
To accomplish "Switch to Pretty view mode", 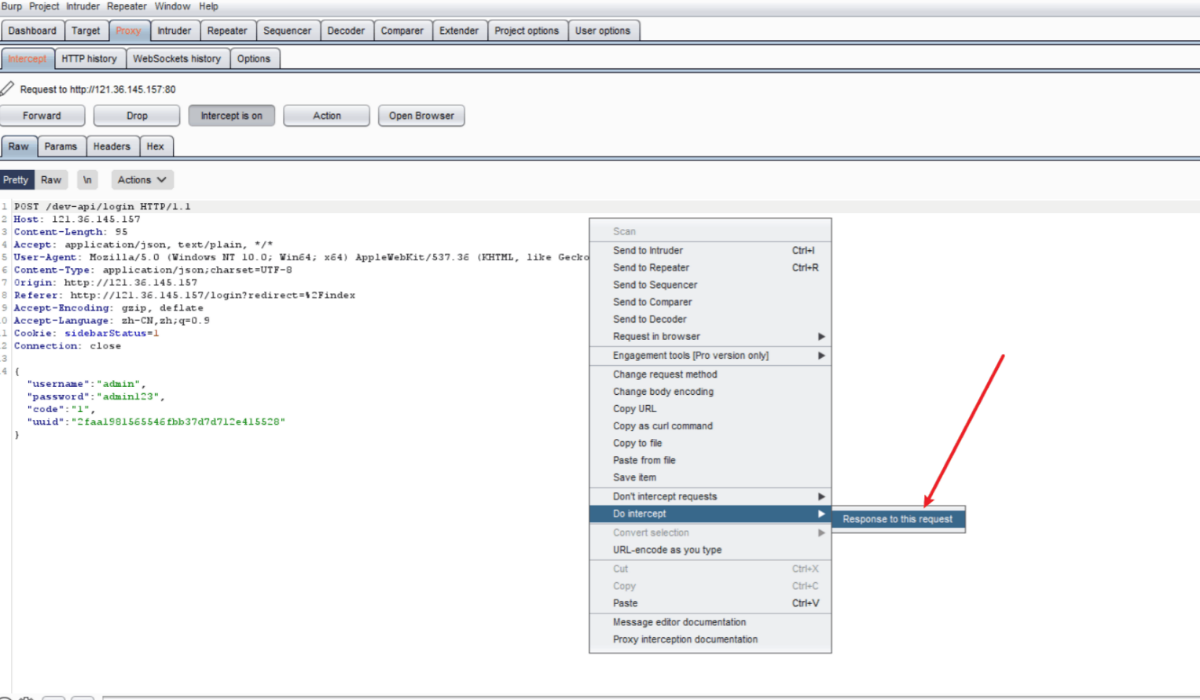I will 16,180.
